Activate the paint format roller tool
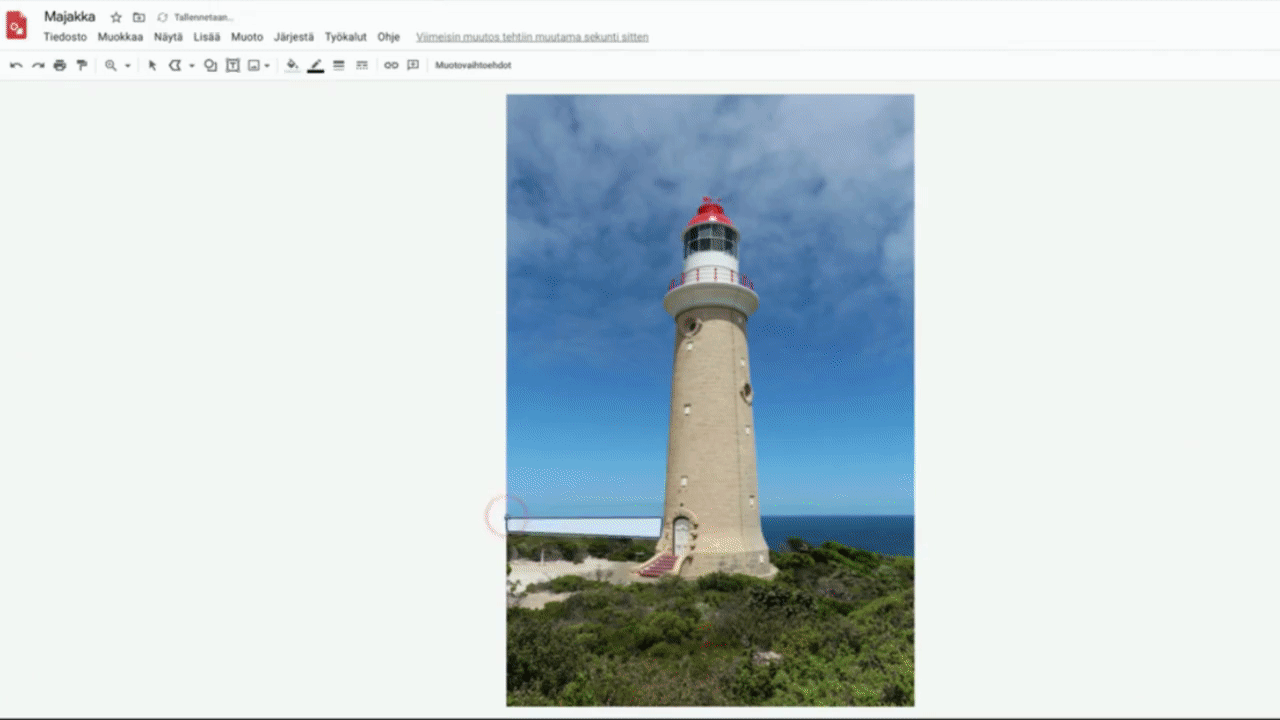The image size is (1280, 720). pos(82,65)
